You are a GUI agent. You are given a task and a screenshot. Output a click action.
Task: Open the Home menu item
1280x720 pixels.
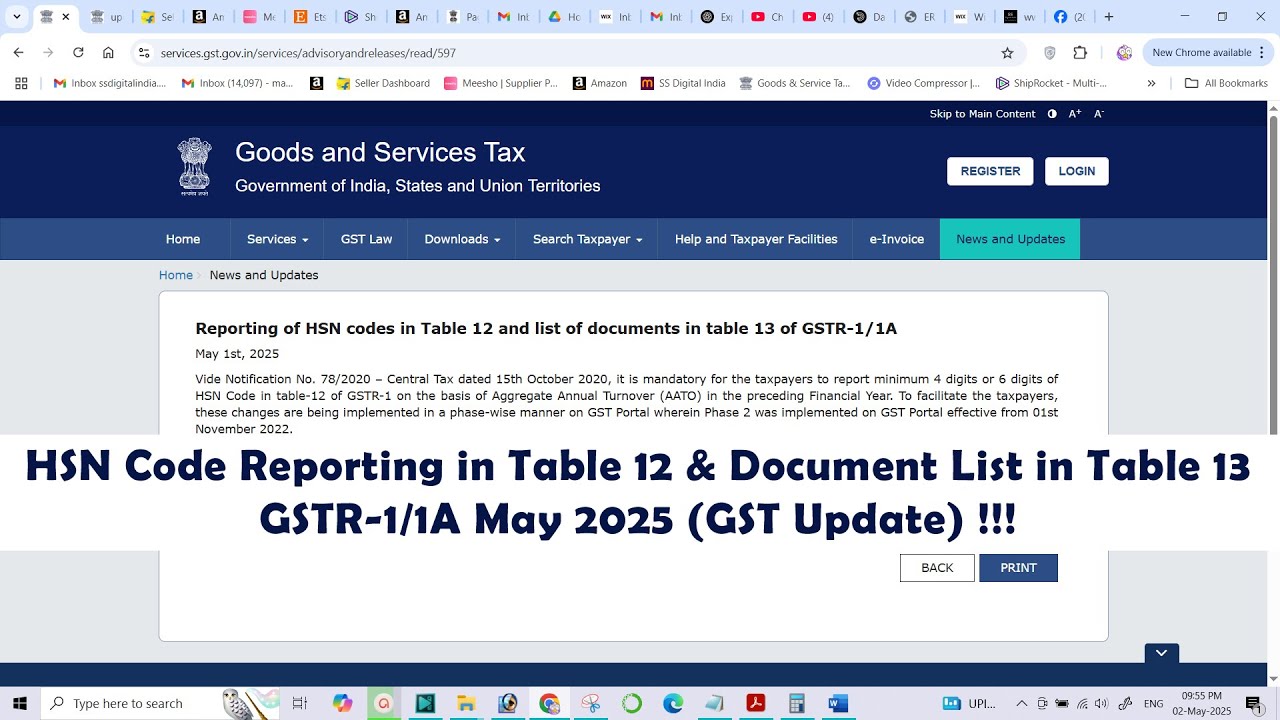coord(183,239)
